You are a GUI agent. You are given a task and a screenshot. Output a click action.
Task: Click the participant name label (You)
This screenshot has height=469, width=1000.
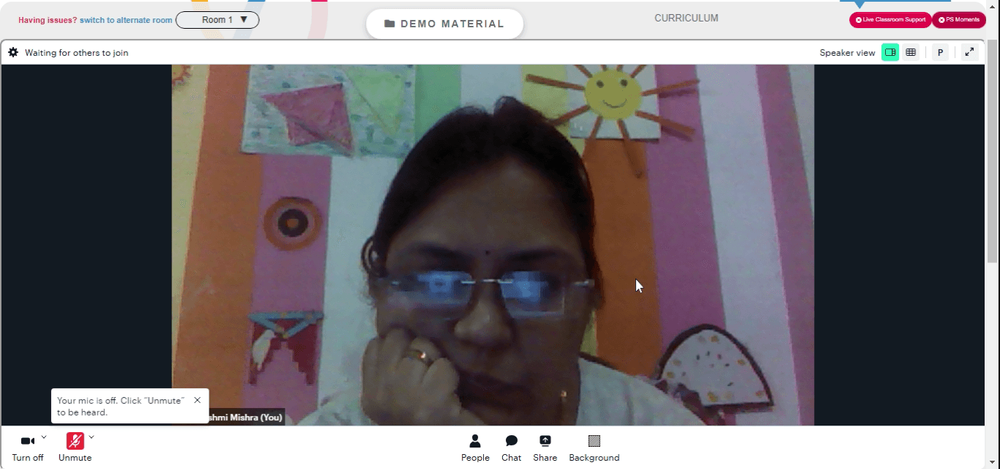[x=244, y=418]
